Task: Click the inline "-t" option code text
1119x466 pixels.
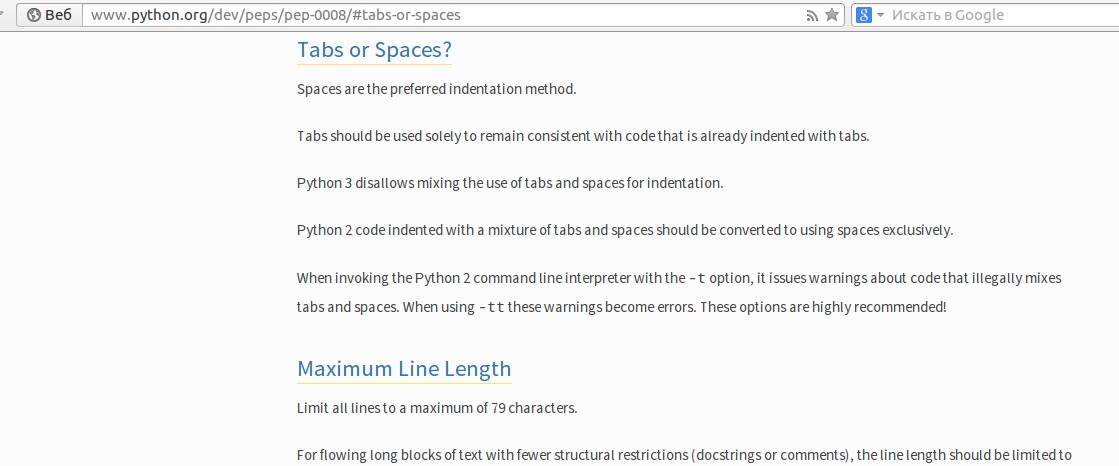Action: [699, 278]
